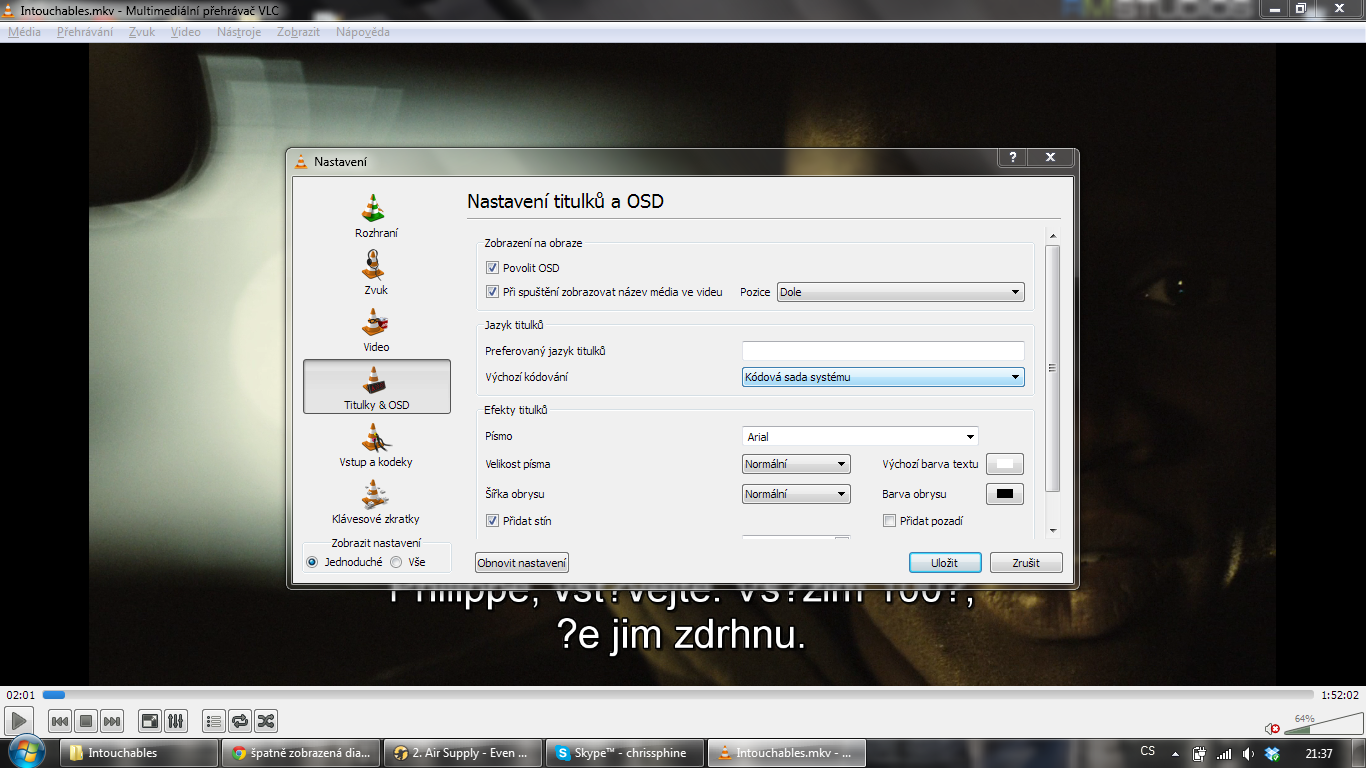Open the Nástroje menu
Screen dimensions: 1366x768
click(239, 32)
